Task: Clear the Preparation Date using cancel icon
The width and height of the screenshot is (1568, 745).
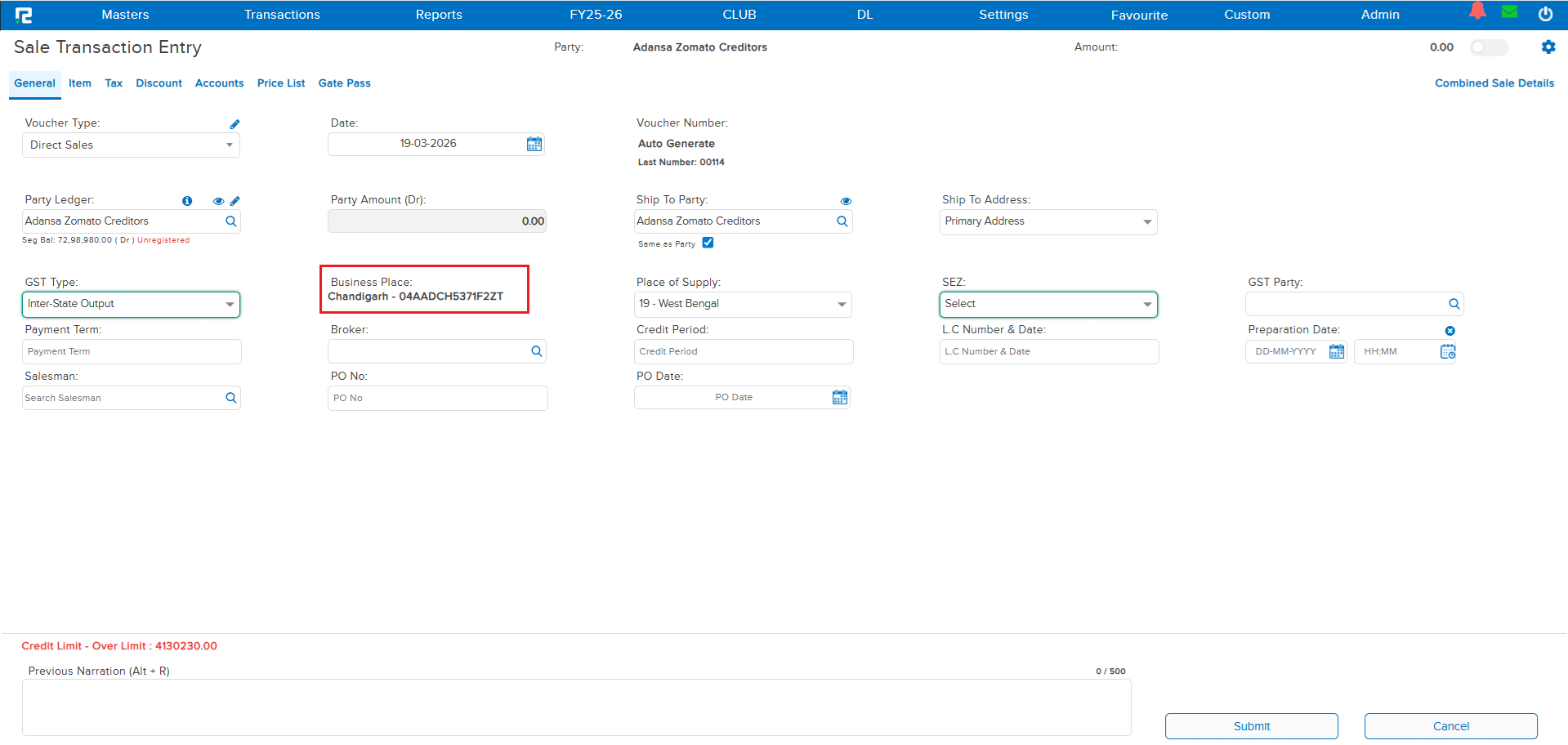Action: coord(1450,330)
